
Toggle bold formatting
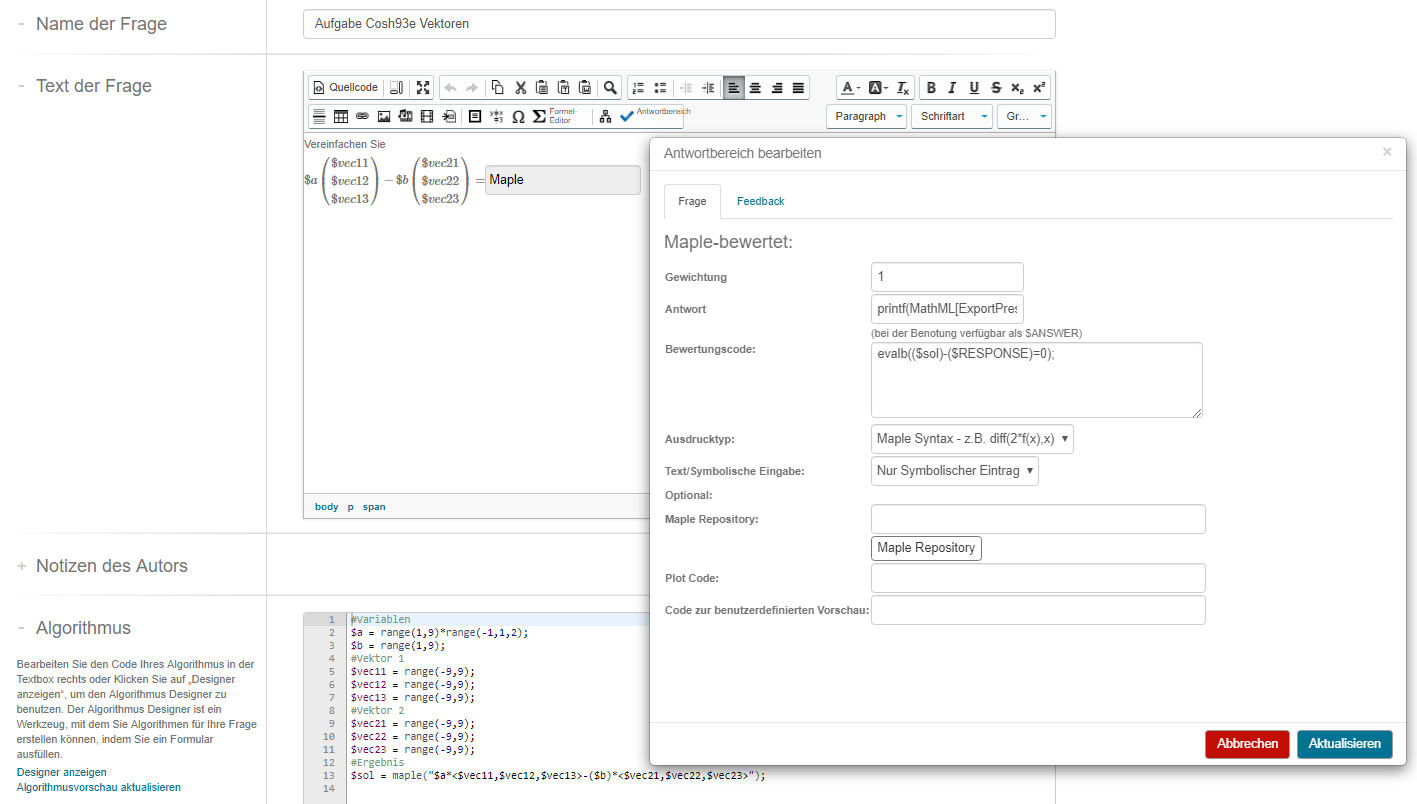pyautogui.click(x=931, y=88)
